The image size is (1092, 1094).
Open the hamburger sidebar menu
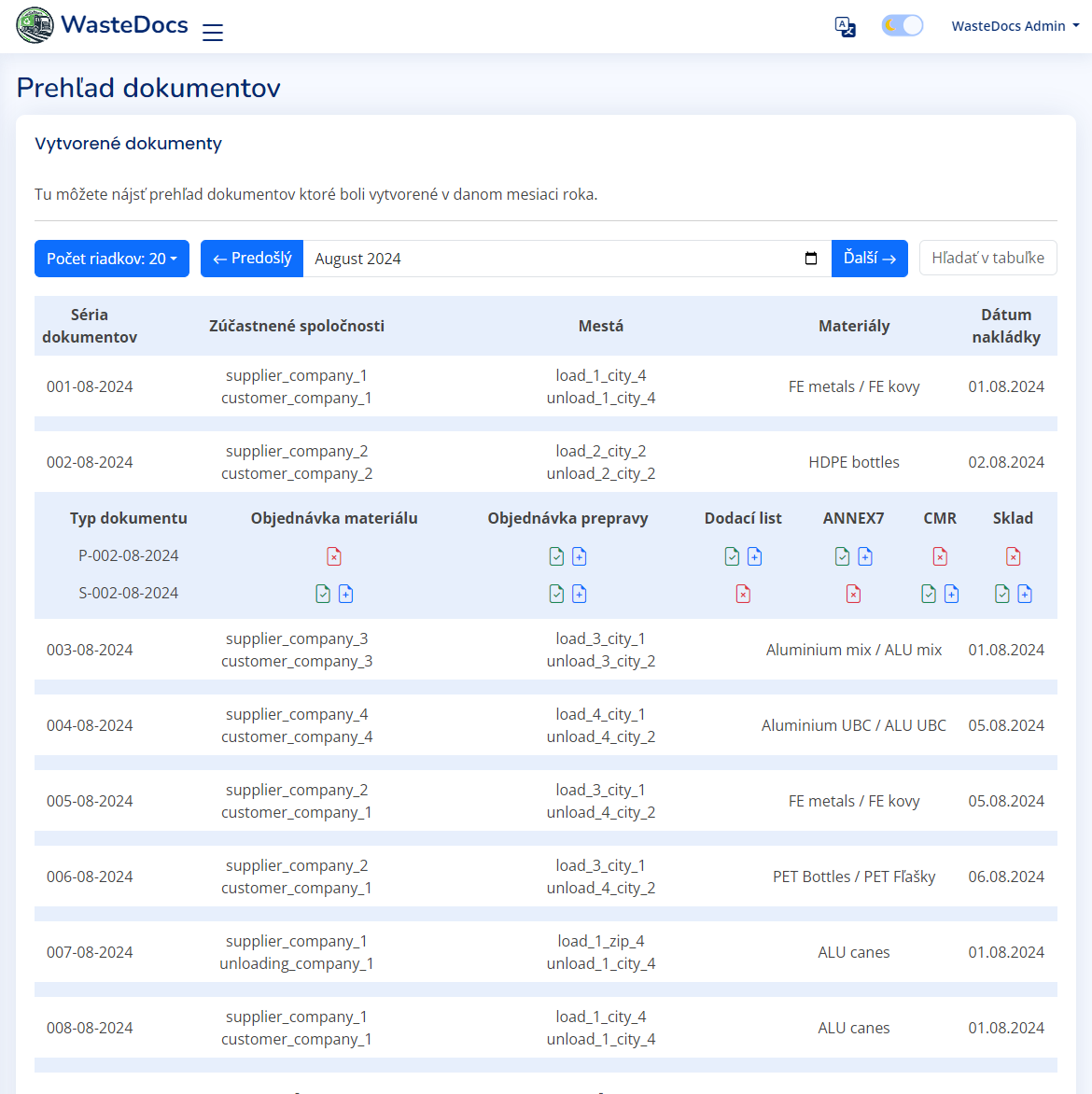tap(212, 32)
